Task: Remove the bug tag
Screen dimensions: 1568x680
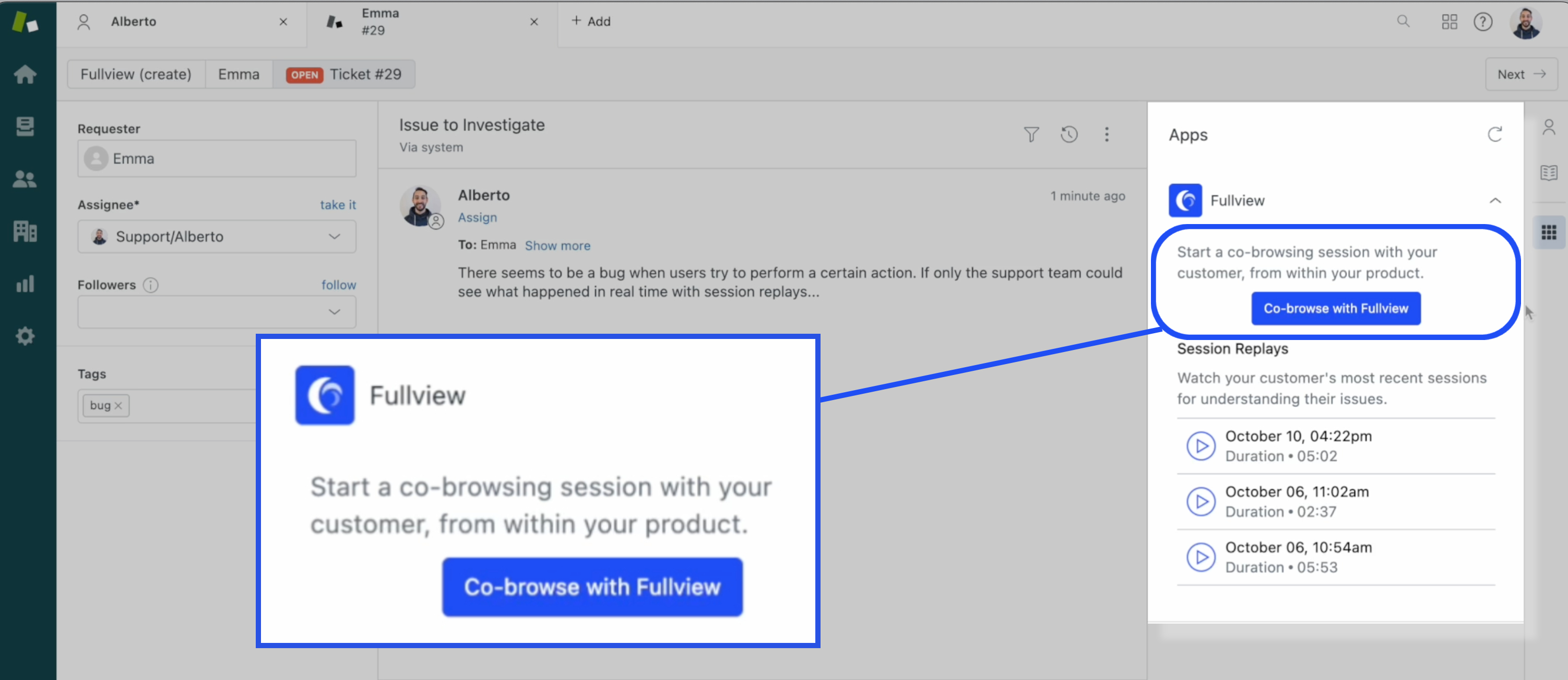Action: (x=118, y=406)
